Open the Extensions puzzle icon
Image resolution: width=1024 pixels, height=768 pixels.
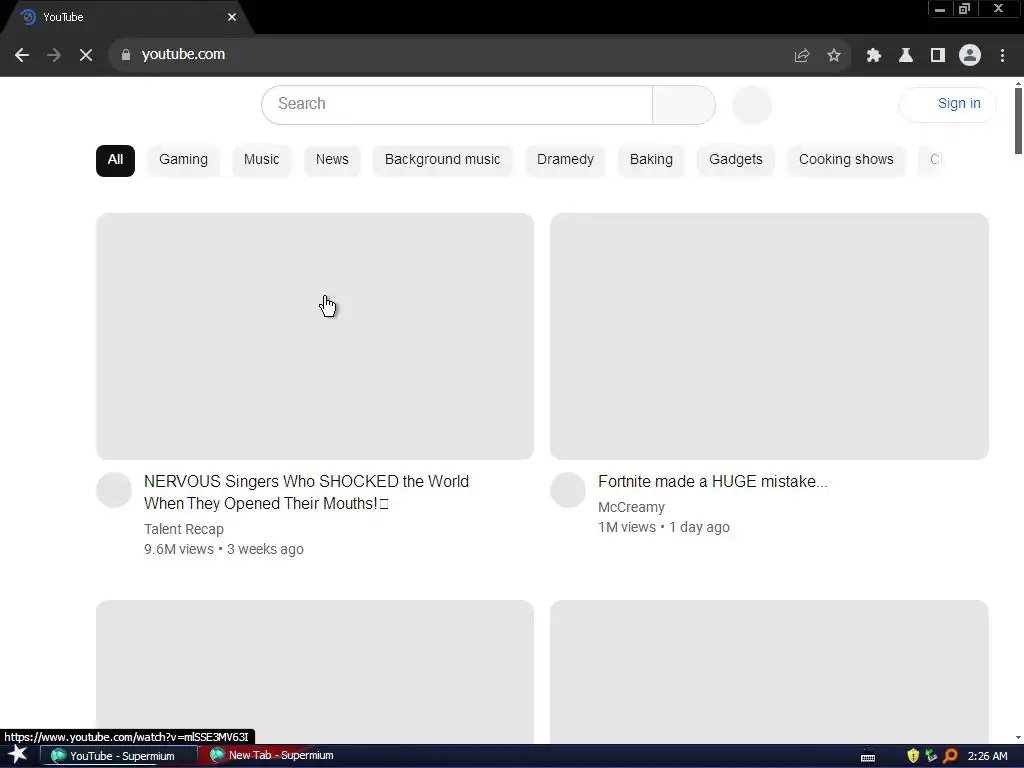pos(874,56)
